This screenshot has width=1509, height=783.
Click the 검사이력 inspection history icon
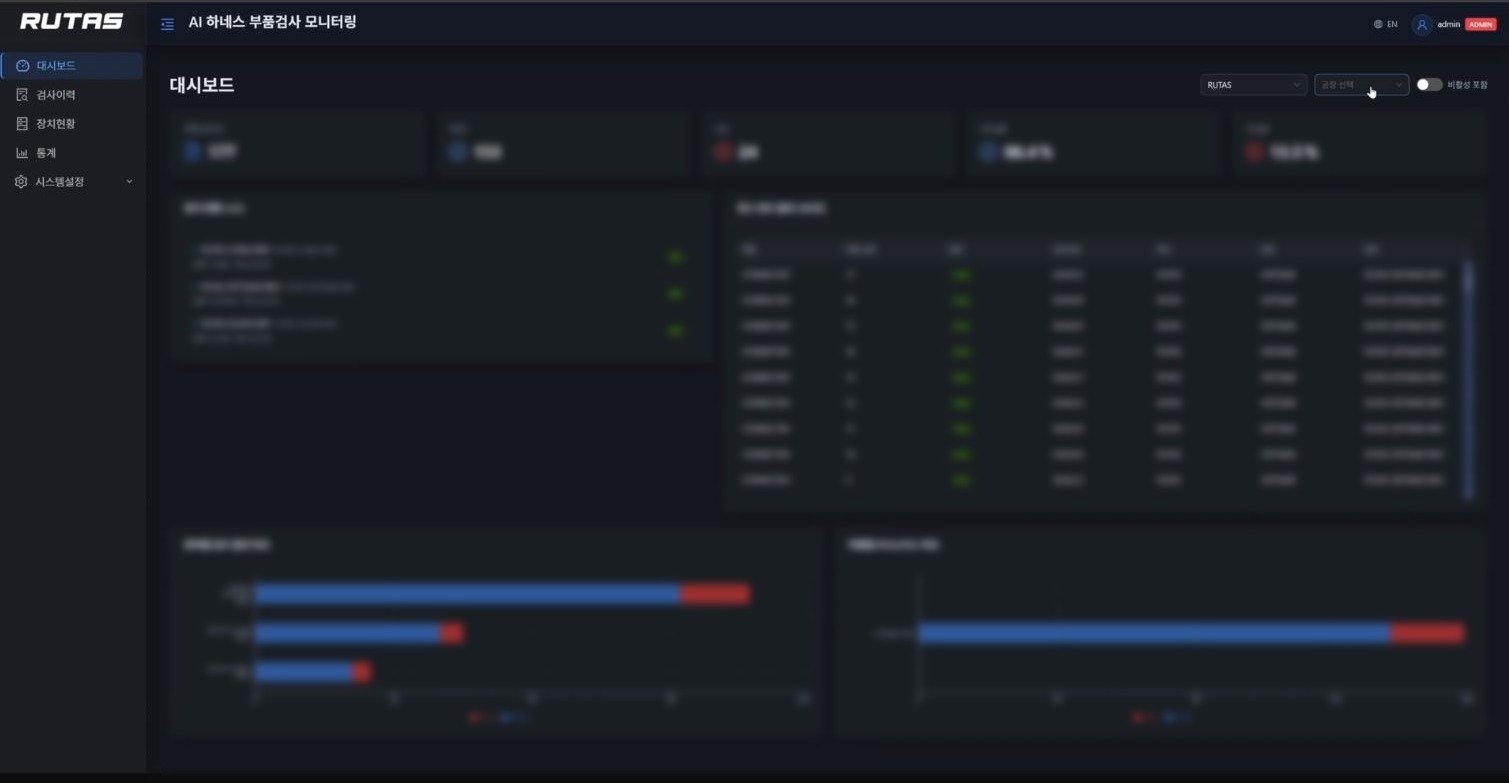tap(22, 95)
